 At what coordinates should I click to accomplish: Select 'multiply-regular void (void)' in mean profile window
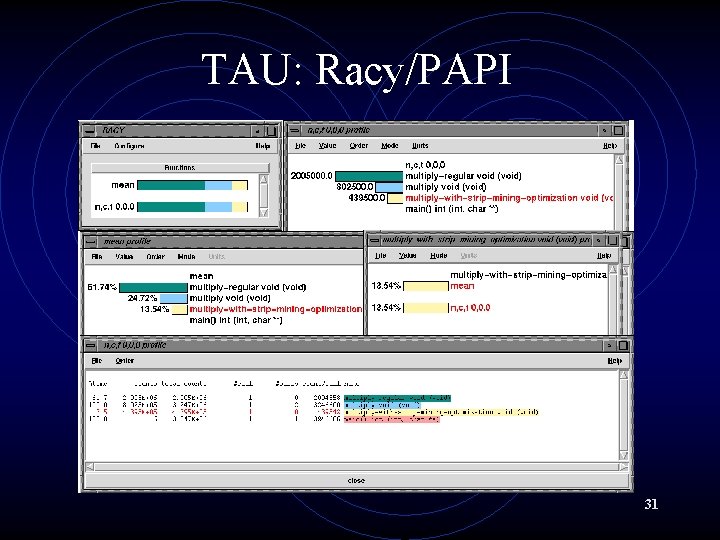[248, 287]
